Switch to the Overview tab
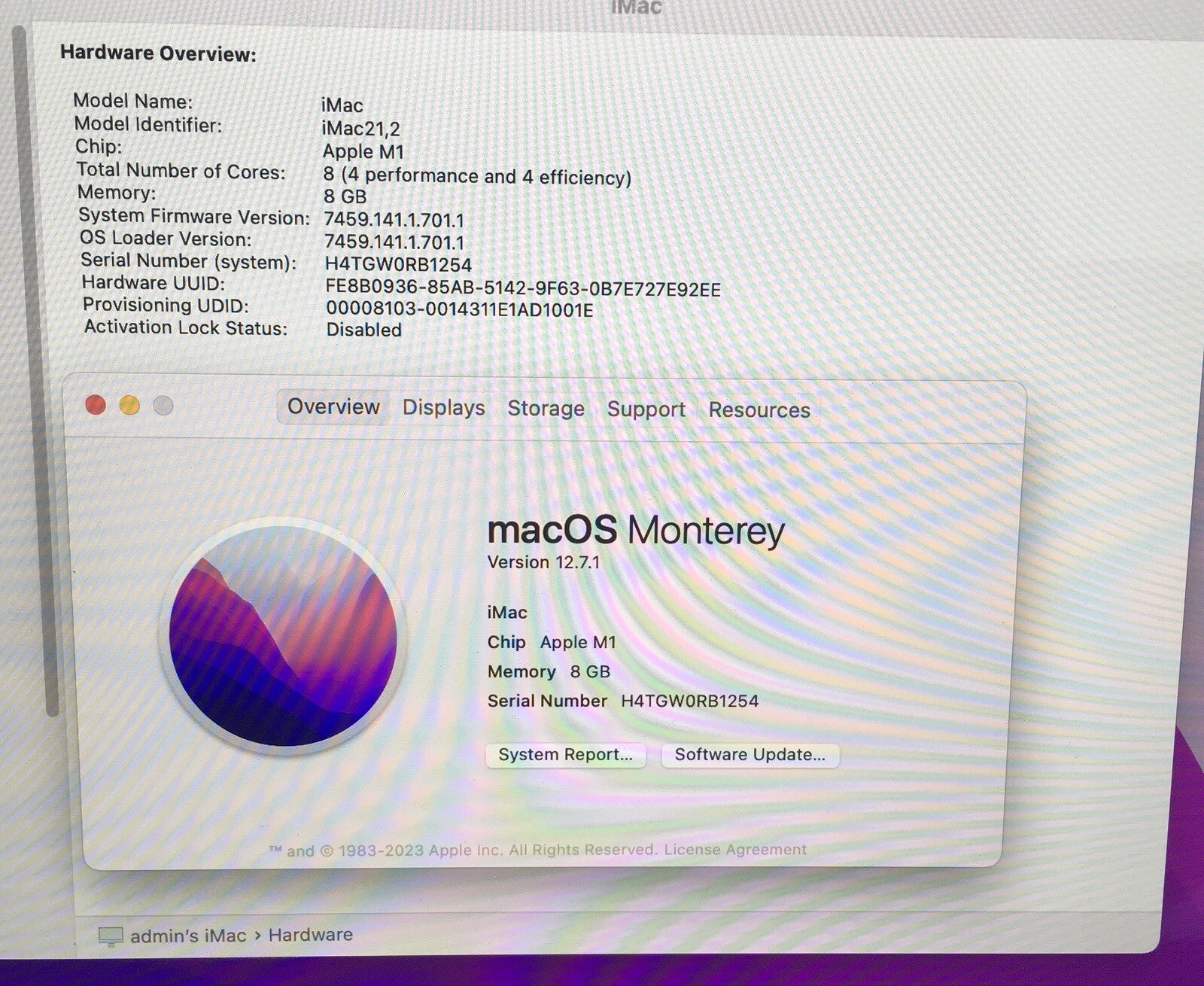The image size is (1204, 986). (x=333, y=406)
